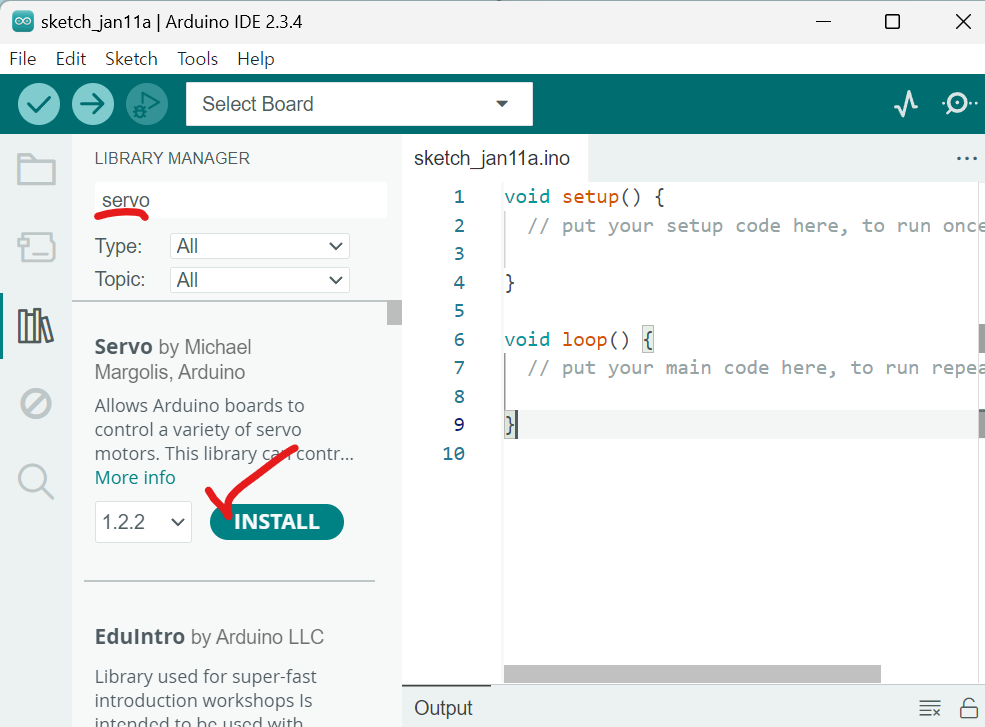Clear the Output panel
This screenshot has height=727, width=985.
pyautogui.click(x=930, y=708)
